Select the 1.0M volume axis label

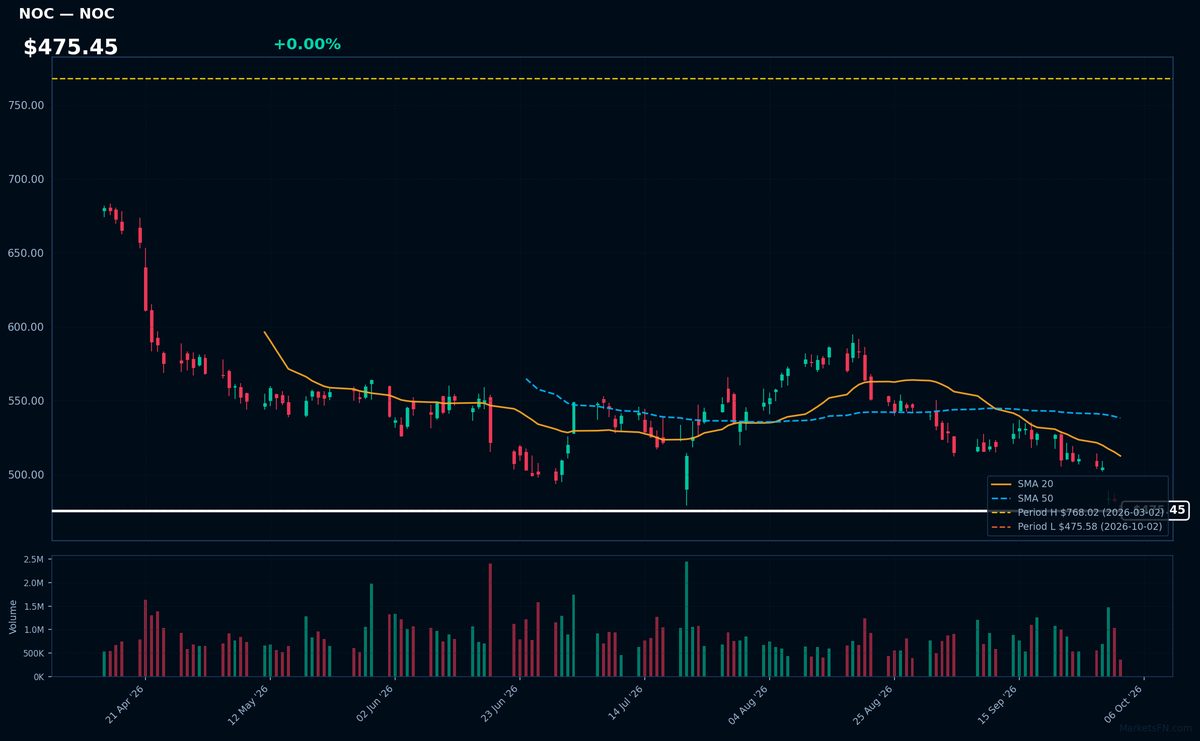(34, 630)
